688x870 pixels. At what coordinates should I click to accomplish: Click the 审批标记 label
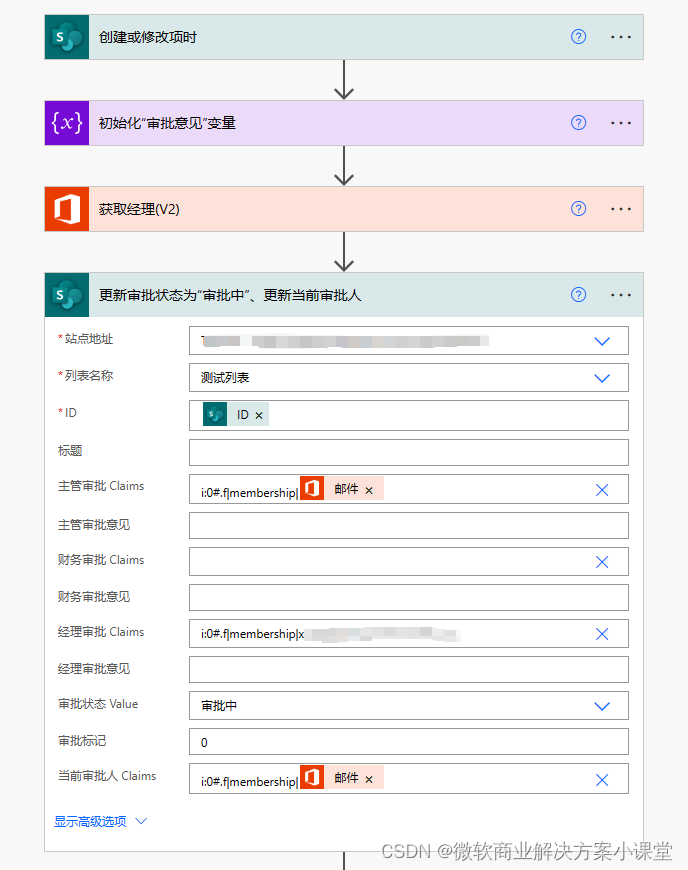pyautogui.click(x=82, y=741)
